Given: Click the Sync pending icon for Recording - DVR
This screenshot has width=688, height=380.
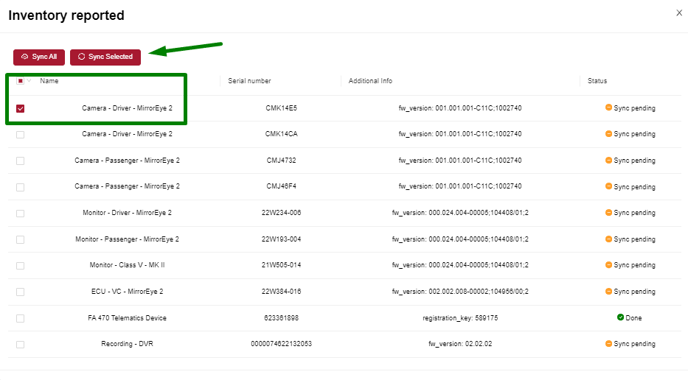Looking at the screenshot, I should click(x=609, y=344).
